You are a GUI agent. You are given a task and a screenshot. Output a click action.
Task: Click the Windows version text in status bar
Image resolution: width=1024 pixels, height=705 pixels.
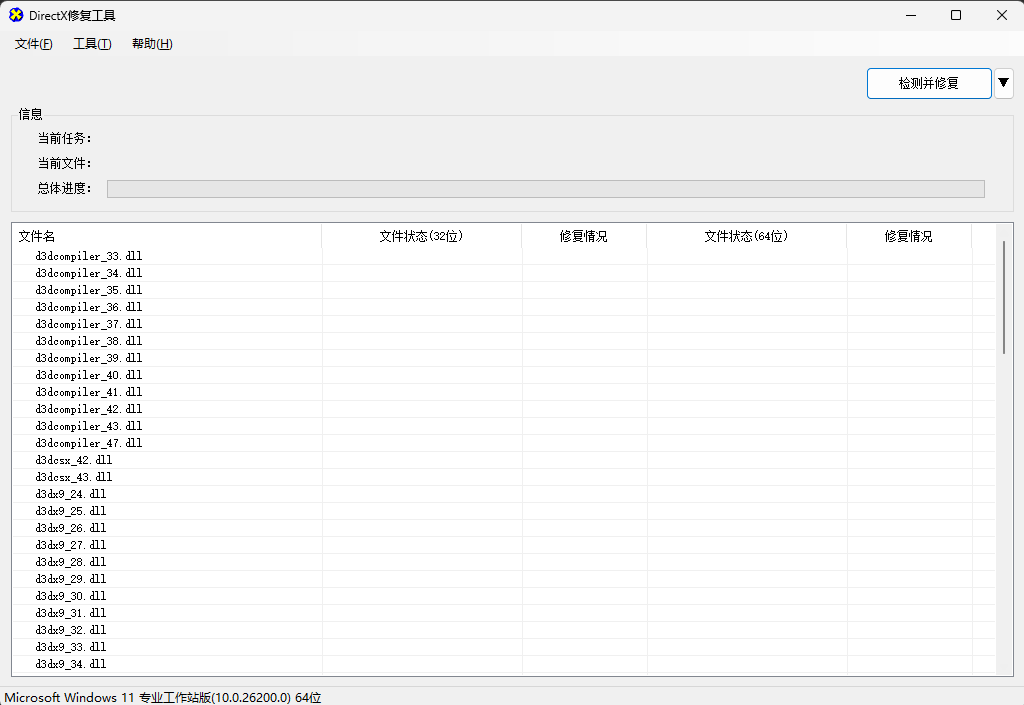click(160, 697)
